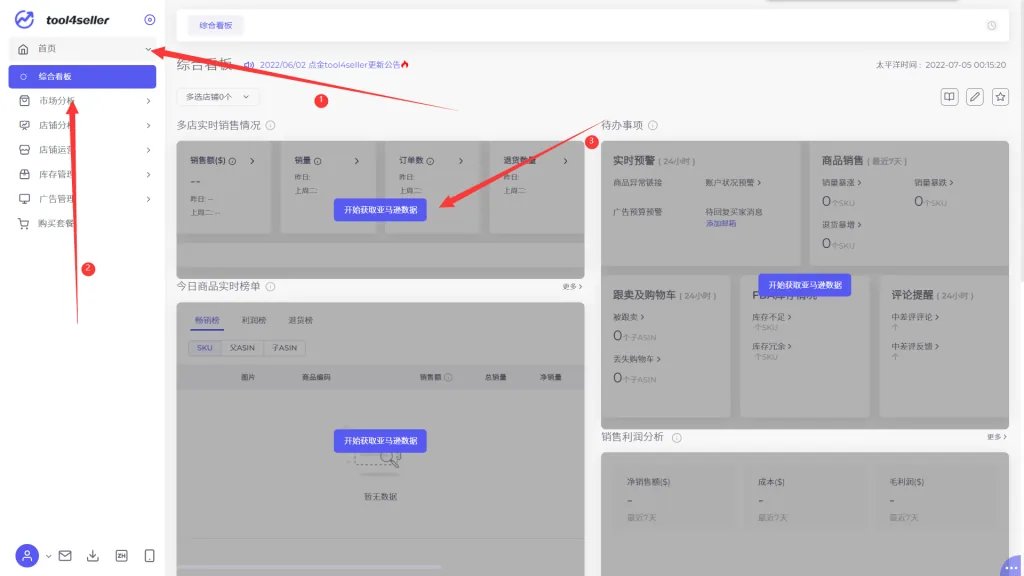This screenshot has width=1024, height=576.
Task: Click the tool4seller logo
Action: (x=61, y=20)
